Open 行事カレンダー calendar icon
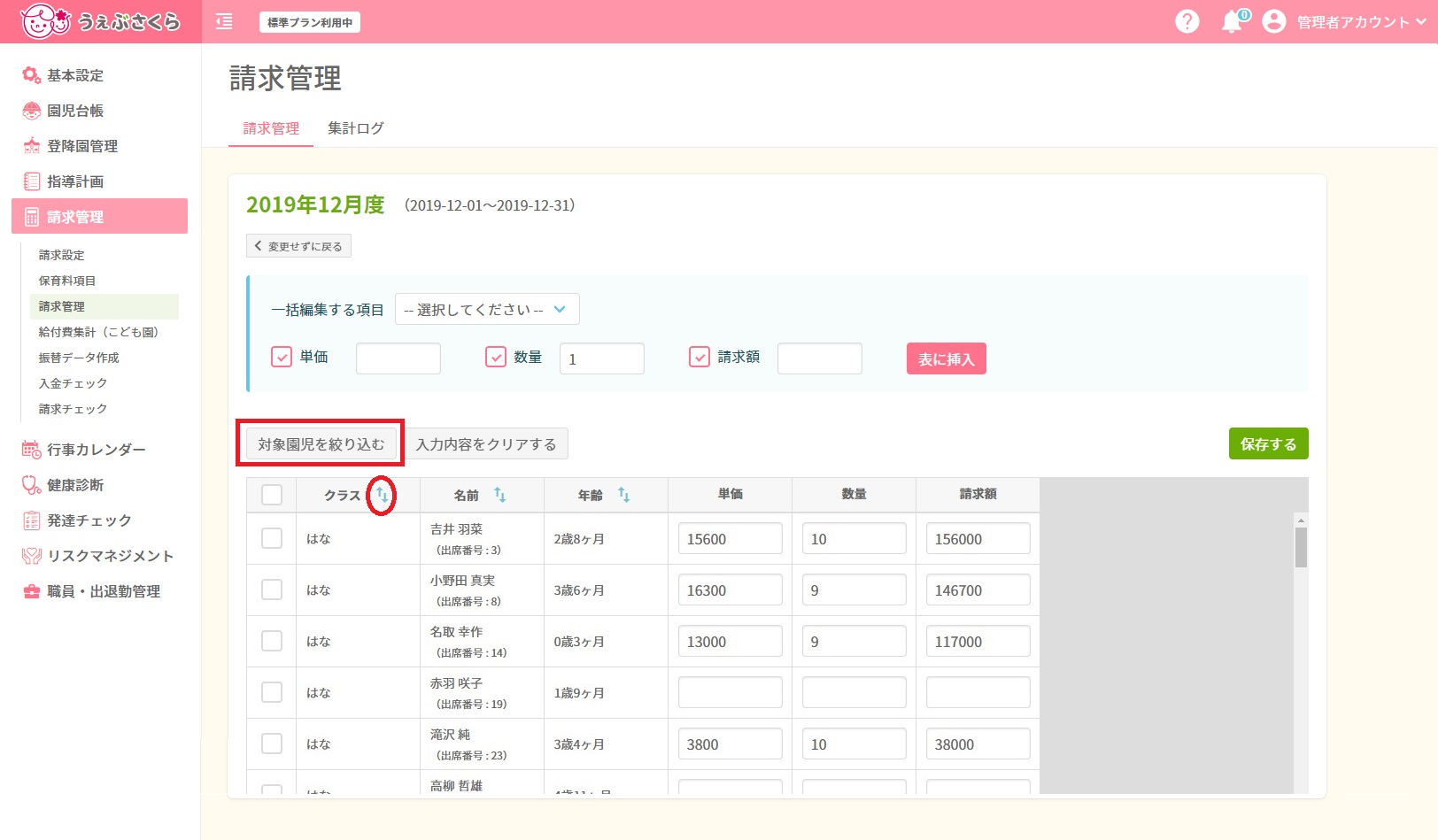Image resolution: width=1438 pixels, height=840 pixels. point(32,450)
